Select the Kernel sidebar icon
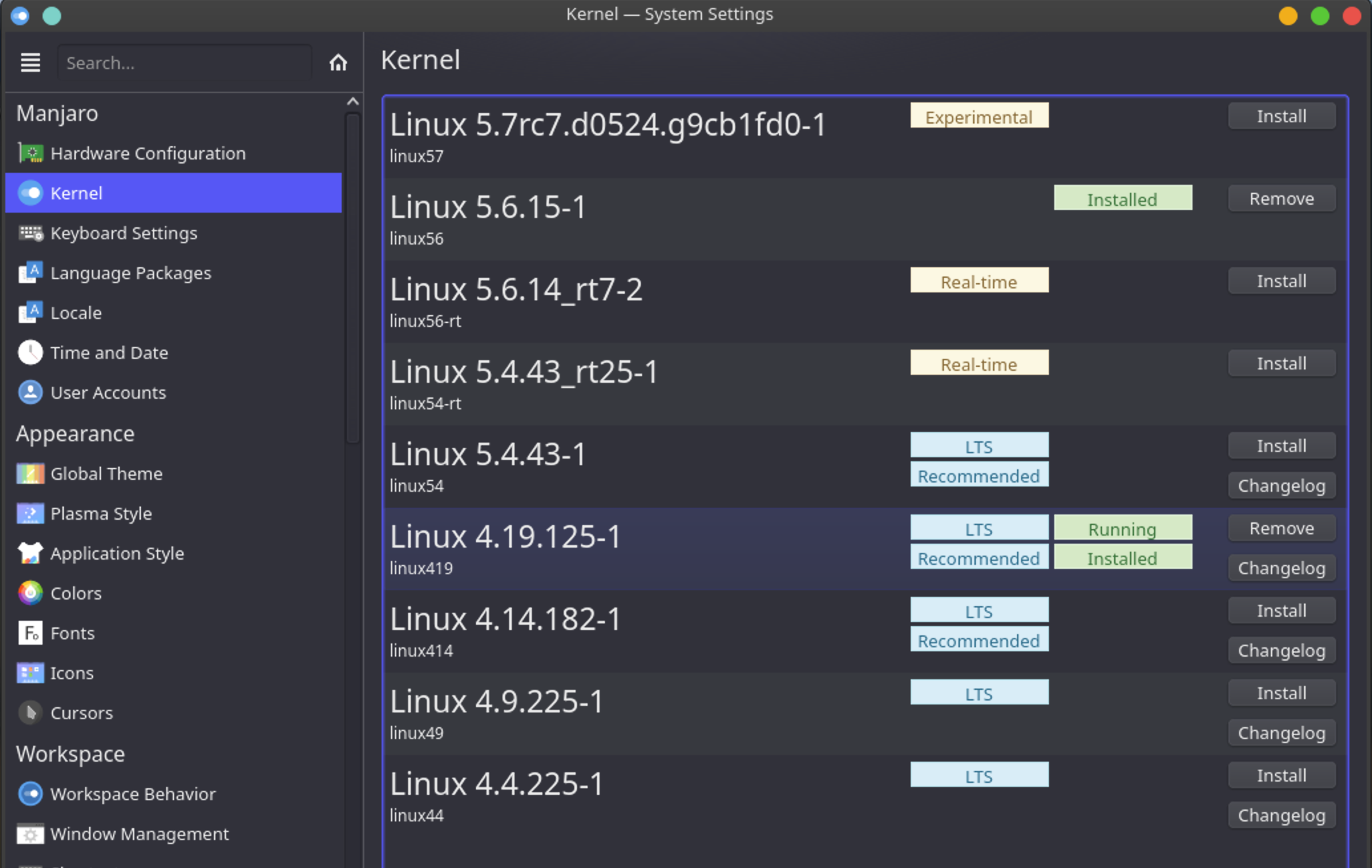Image resolution: width=1372 pixels, height=868 pixels. pyautogui.click(x=31, y=193)
